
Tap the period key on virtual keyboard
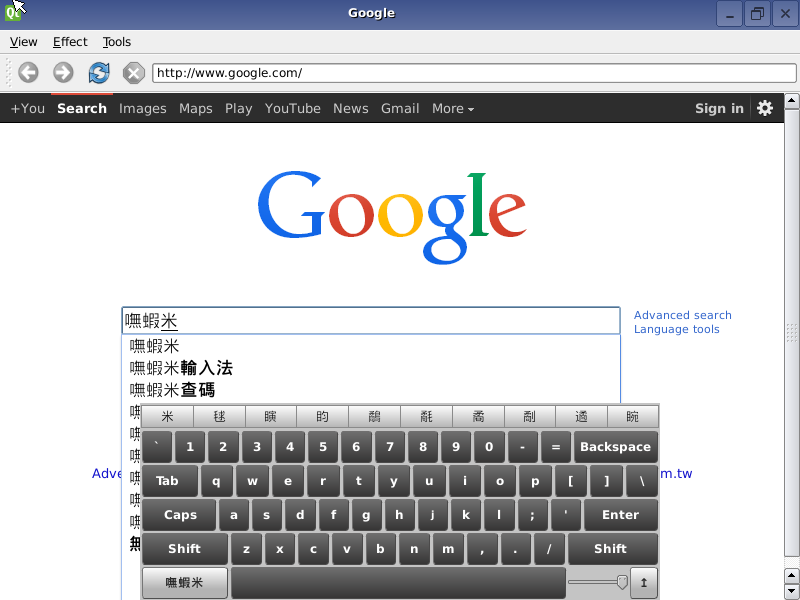pyautogui.click(x=515, y=548)
